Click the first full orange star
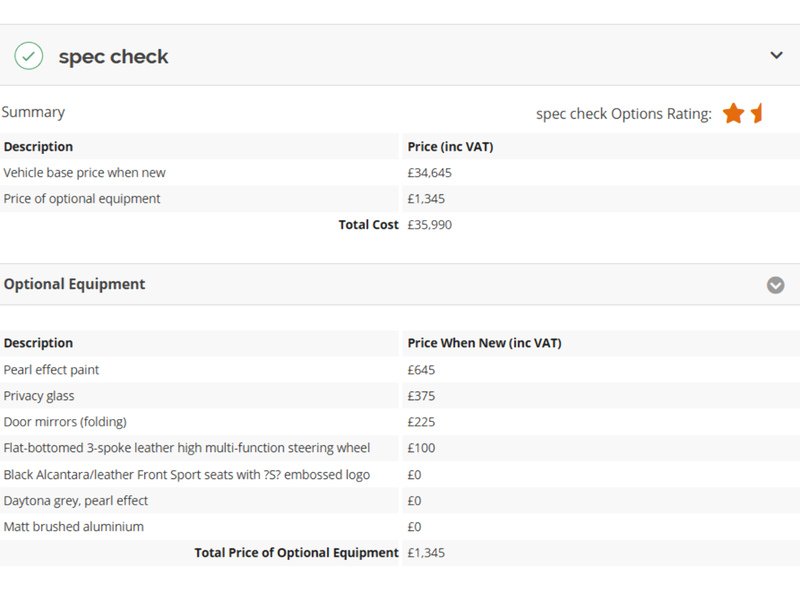800x600 pixels. [733, 113]
